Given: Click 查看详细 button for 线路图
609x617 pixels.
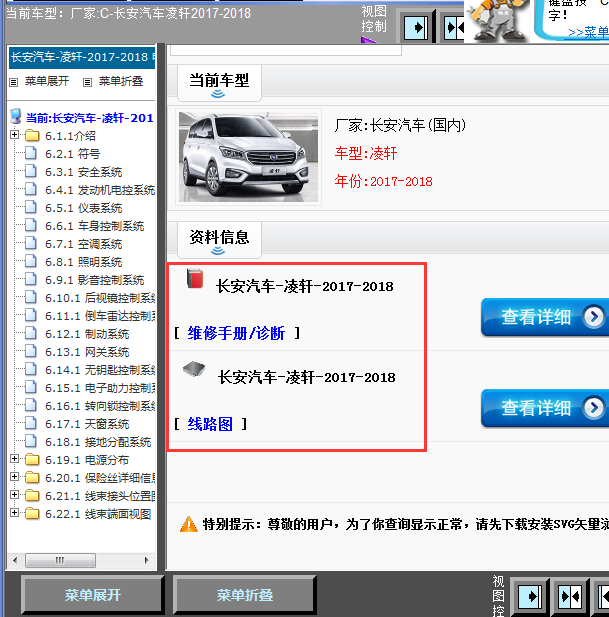Looking at the screenshot, I should pos(545,408).
